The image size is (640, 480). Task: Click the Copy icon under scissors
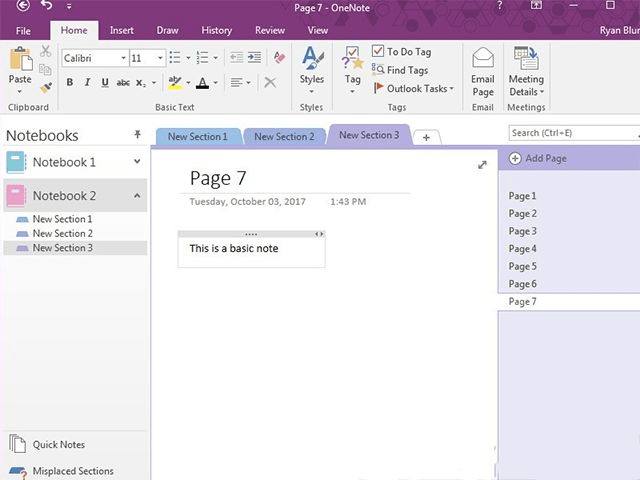coord(45,69)
